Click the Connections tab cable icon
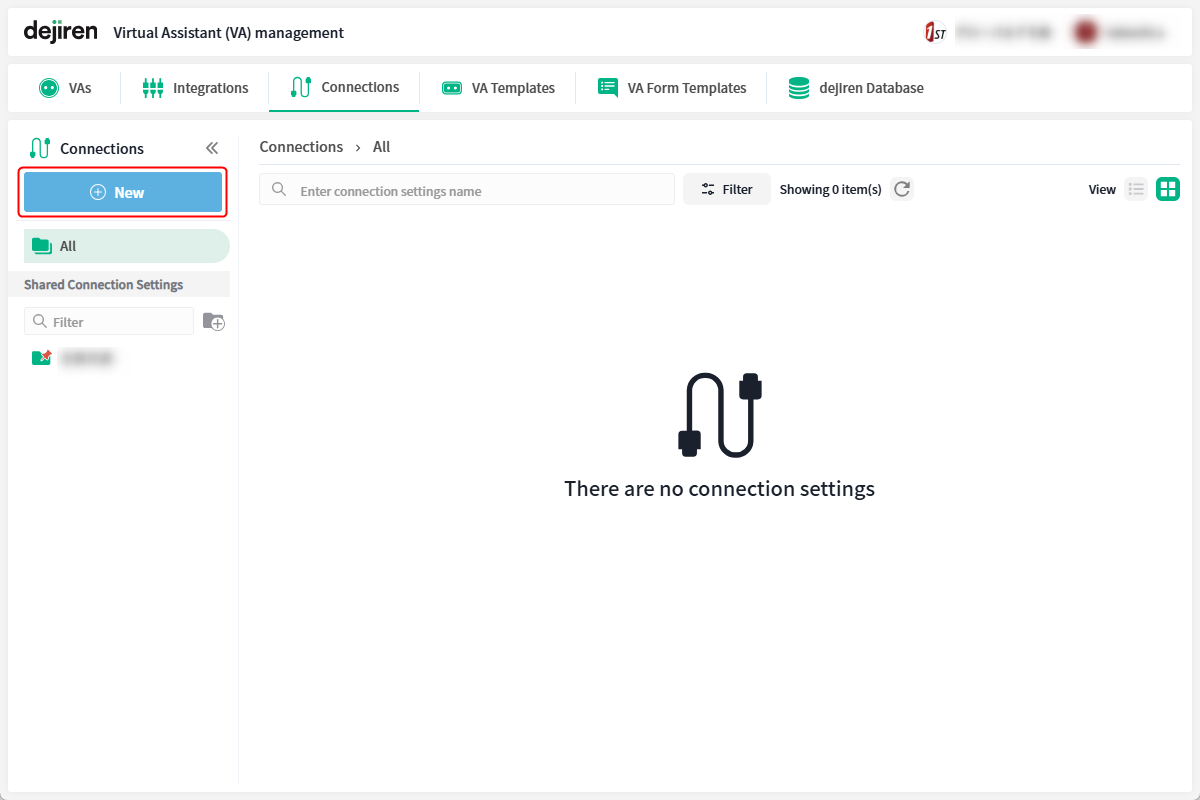Screen dimensions: 1200x800 [301, 87]
